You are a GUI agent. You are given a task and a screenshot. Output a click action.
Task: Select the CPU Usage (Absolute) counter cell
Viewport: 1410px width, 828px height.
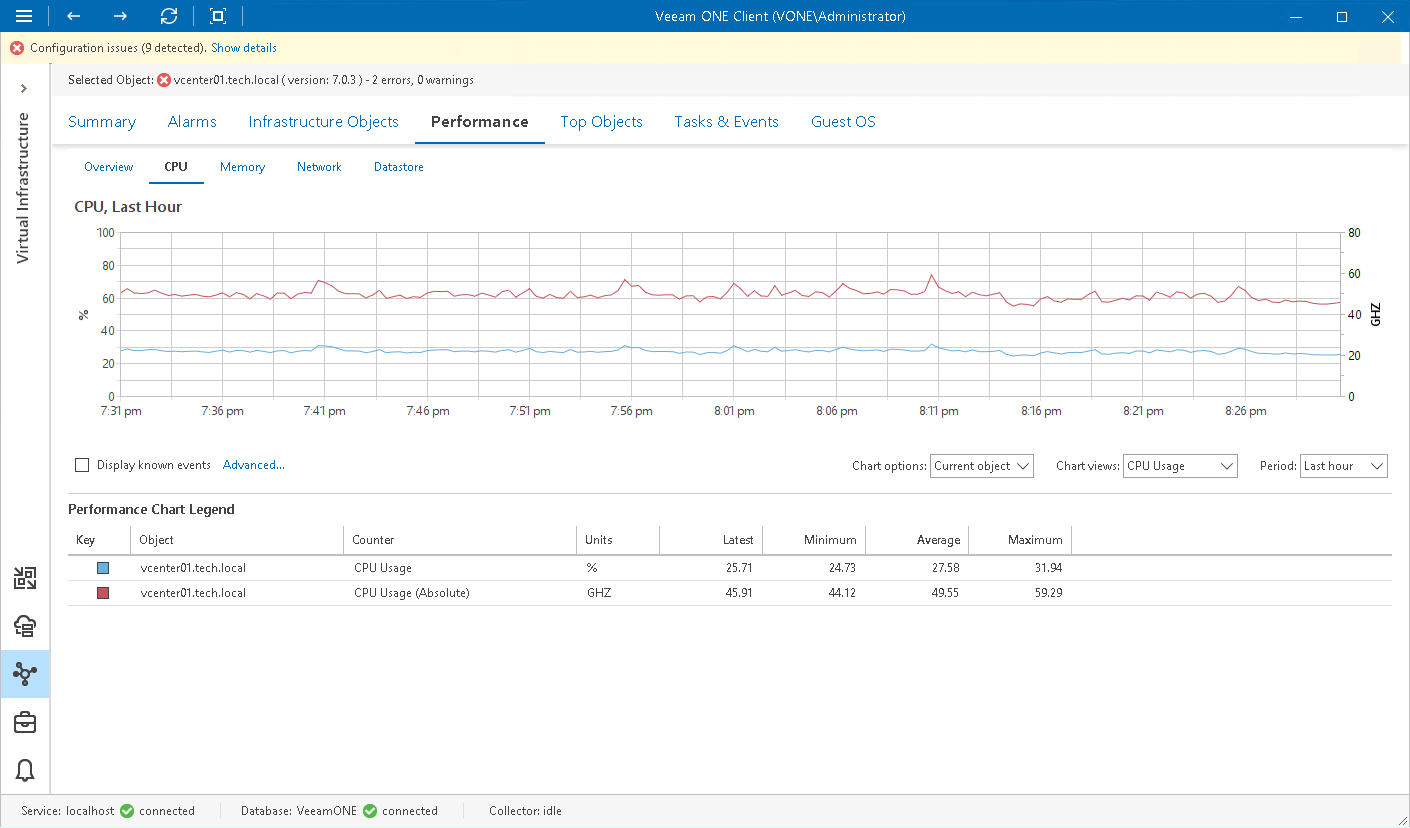click(x=412, y=593)
